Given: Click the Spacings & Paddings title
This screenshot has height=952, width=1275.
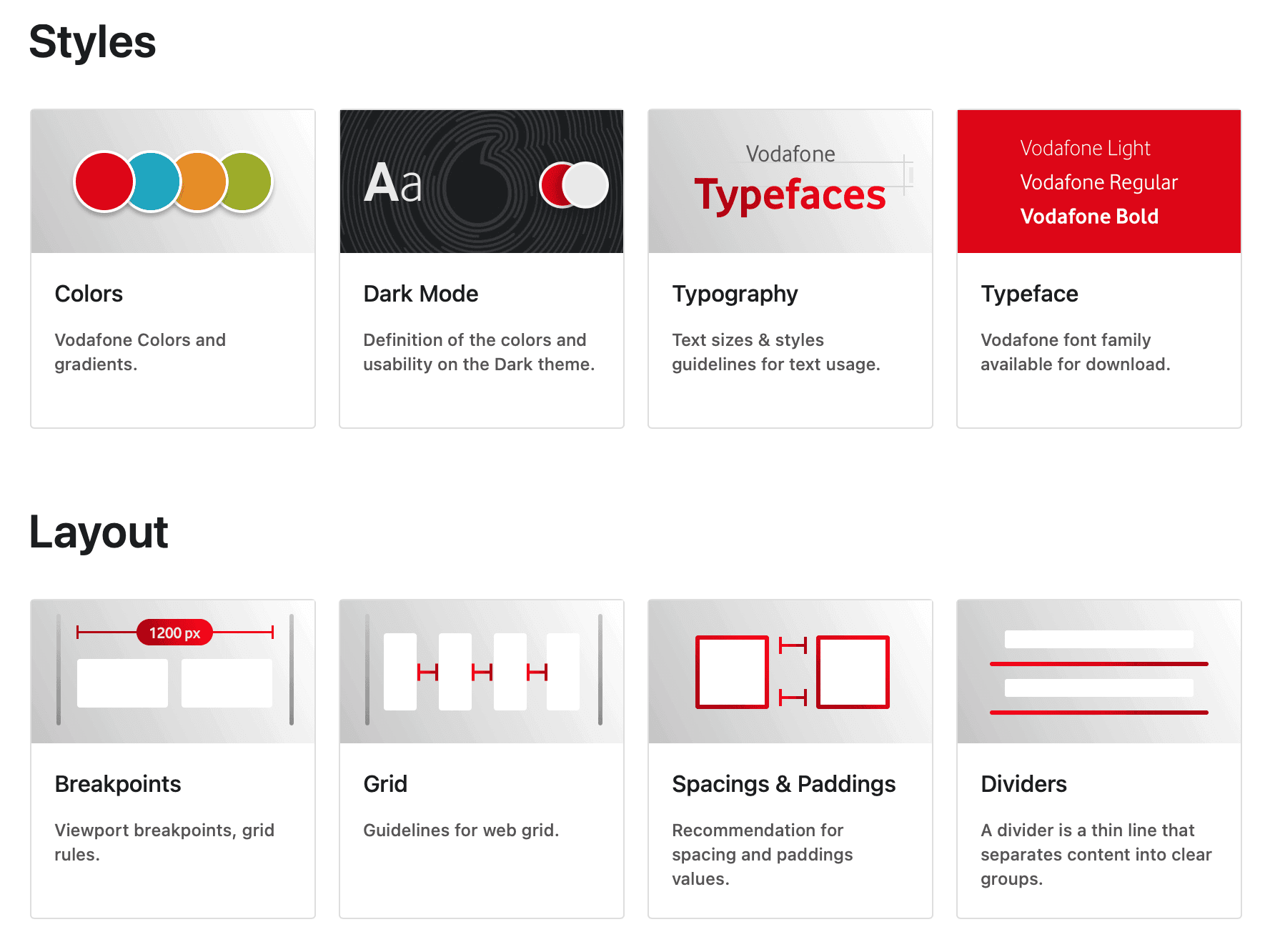Looking at the screenshot, I should tap(783, 785).
